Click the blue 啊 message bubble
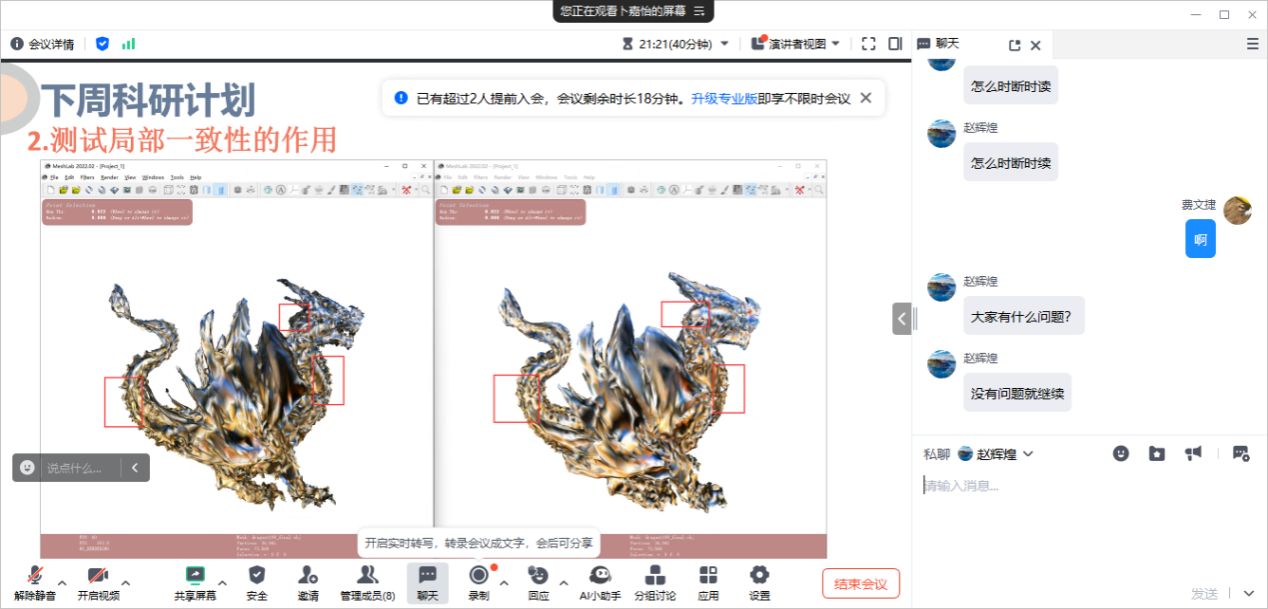This screenshot has width=1268, height=609. tap(1201, 239)
